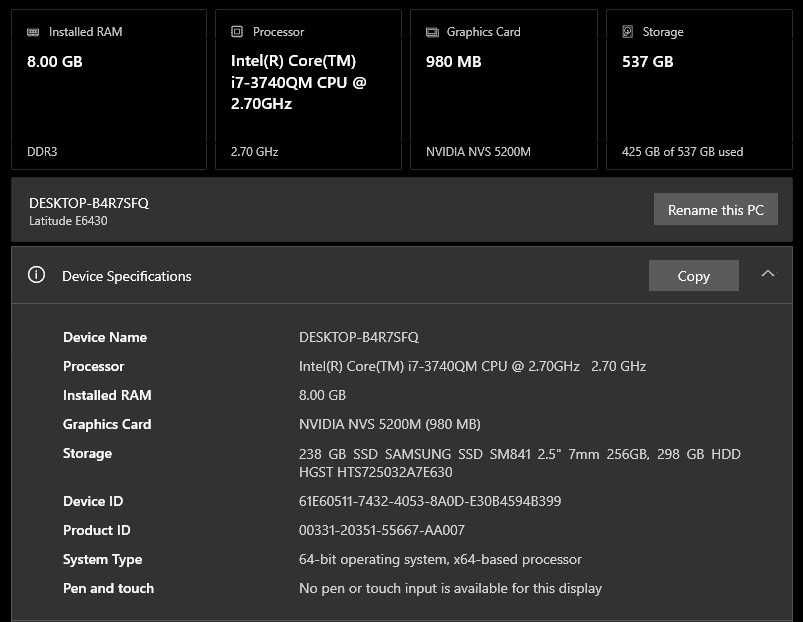Select the Processor row label in specifications
Viewport: 803px width, 622px height.
pos(93,366)
